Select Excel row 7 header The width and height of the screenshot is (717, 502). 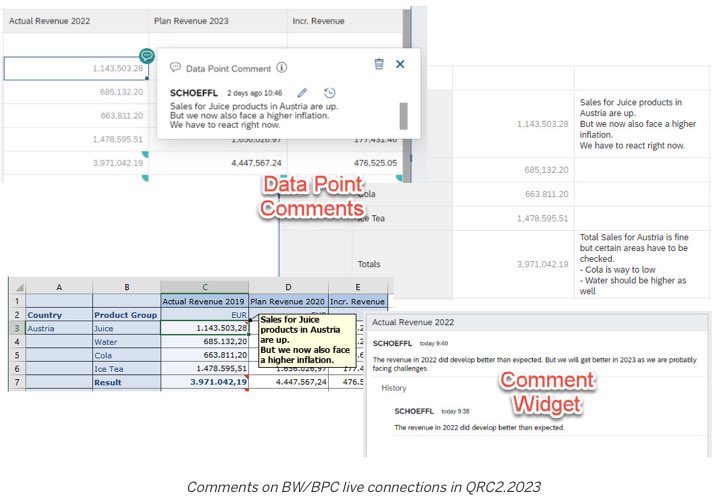click(x=17, y=382)
